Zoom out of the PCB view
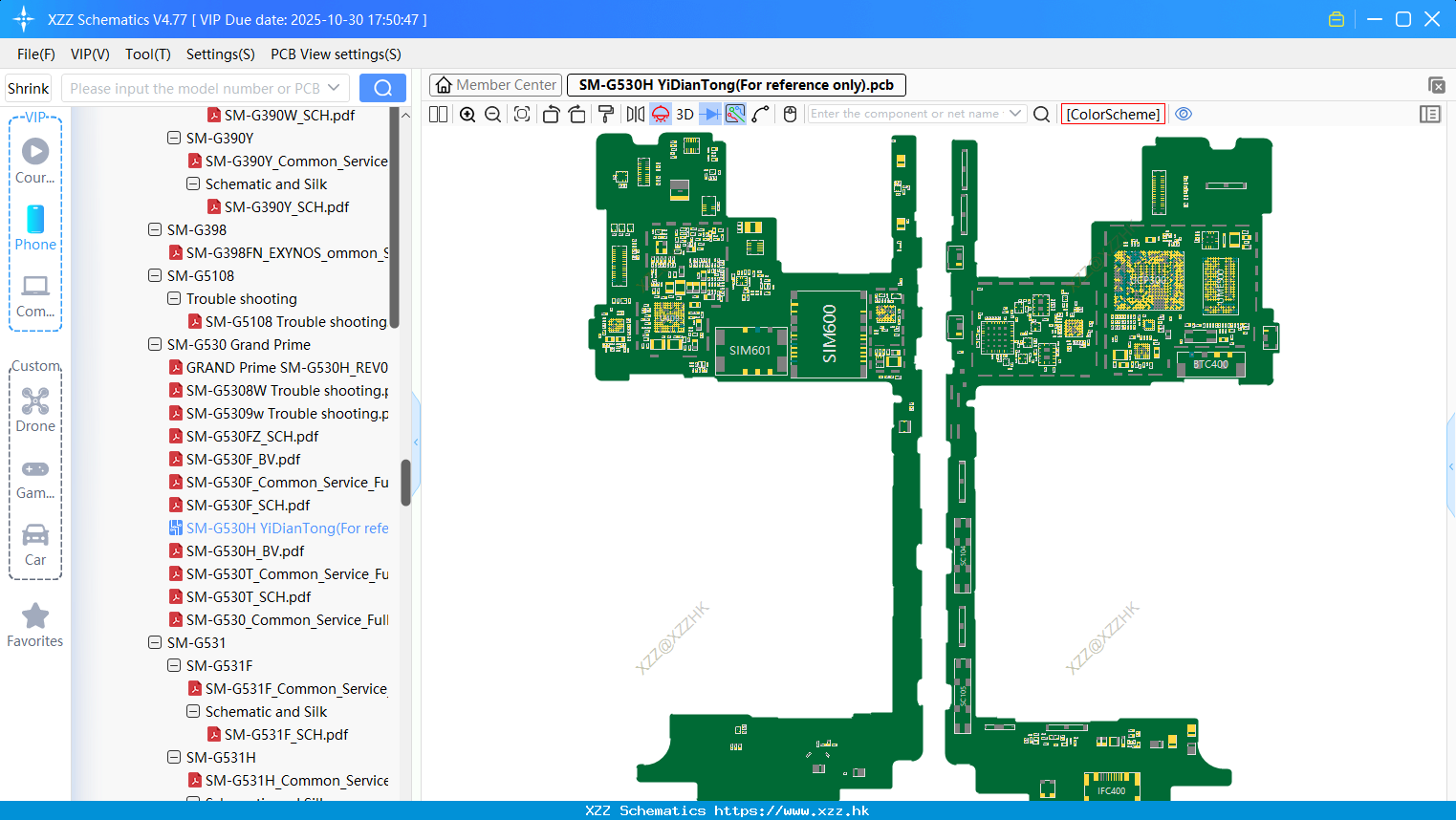1456x820 pixels. click(x=493, y=115)
